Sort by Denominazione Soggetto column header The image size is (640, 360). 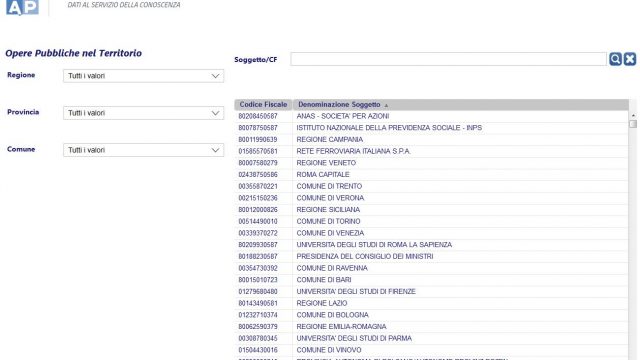coord(461,104)
